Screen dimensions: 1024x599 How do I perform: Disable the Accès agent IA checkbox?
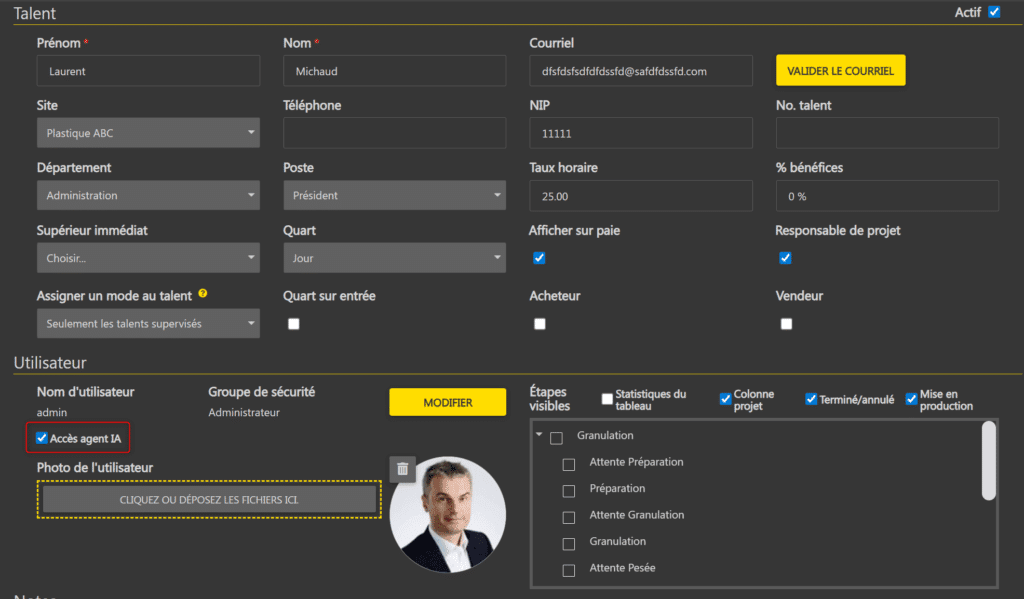click(x=41, y=438)
